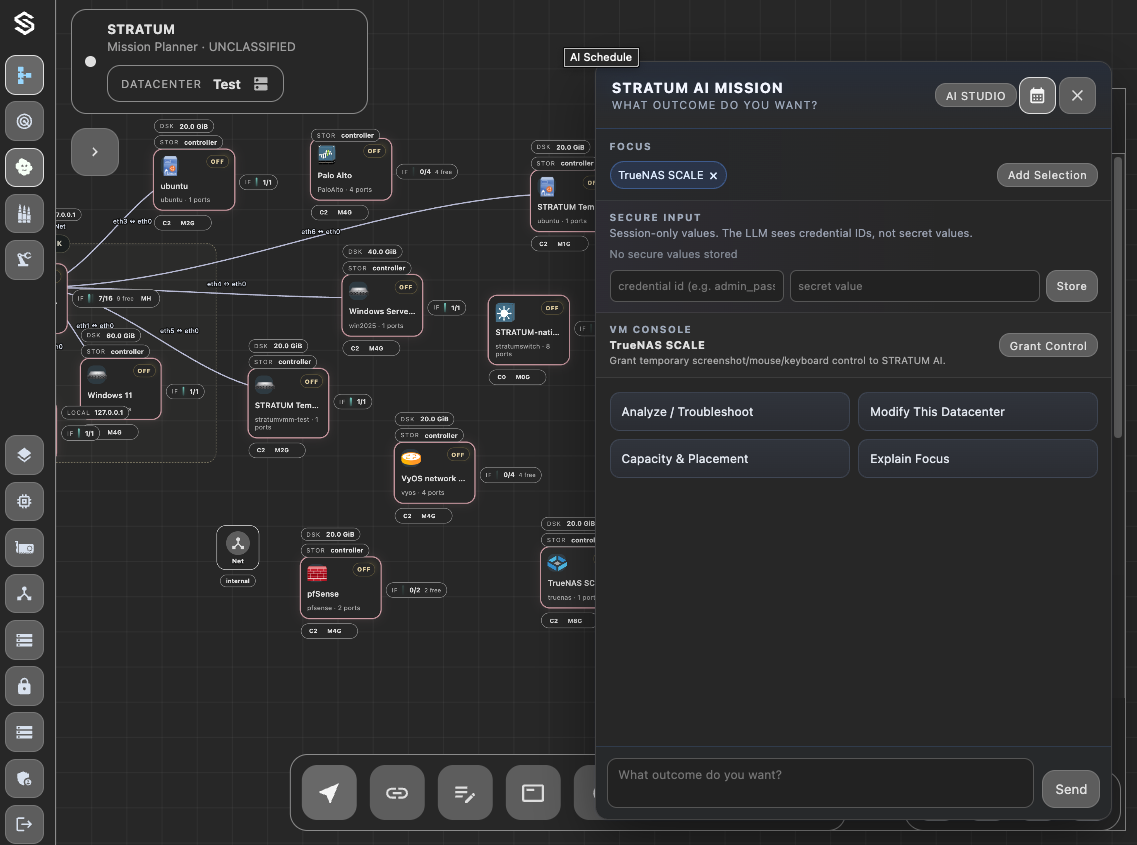Select the pointer arrow tool in bottom toolbar
Viewport: 1137px width, 845px height.
pyautogui.click(x=329, y=793)
